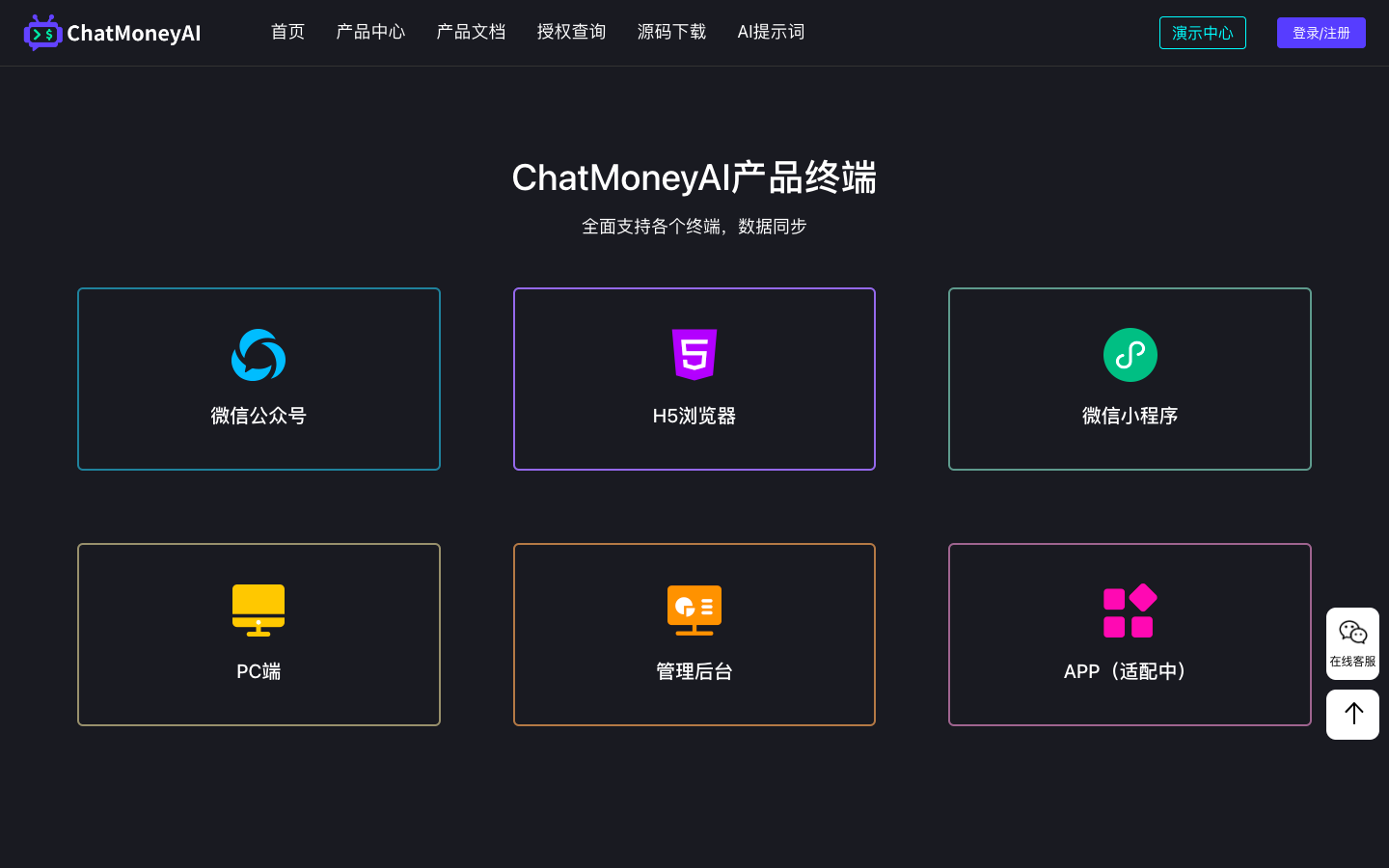Click the green WeChat mini program icon

click(x=1130, y=355)
